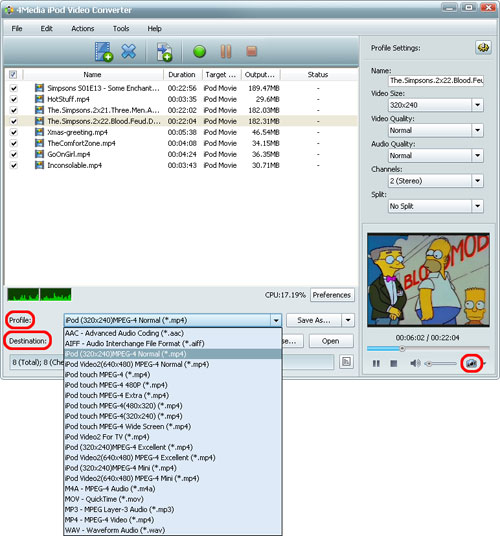Screen dimensions: 500x536
Task: Open the Channels 2 (Stereo) dropdown
Action: coord(478,181)
